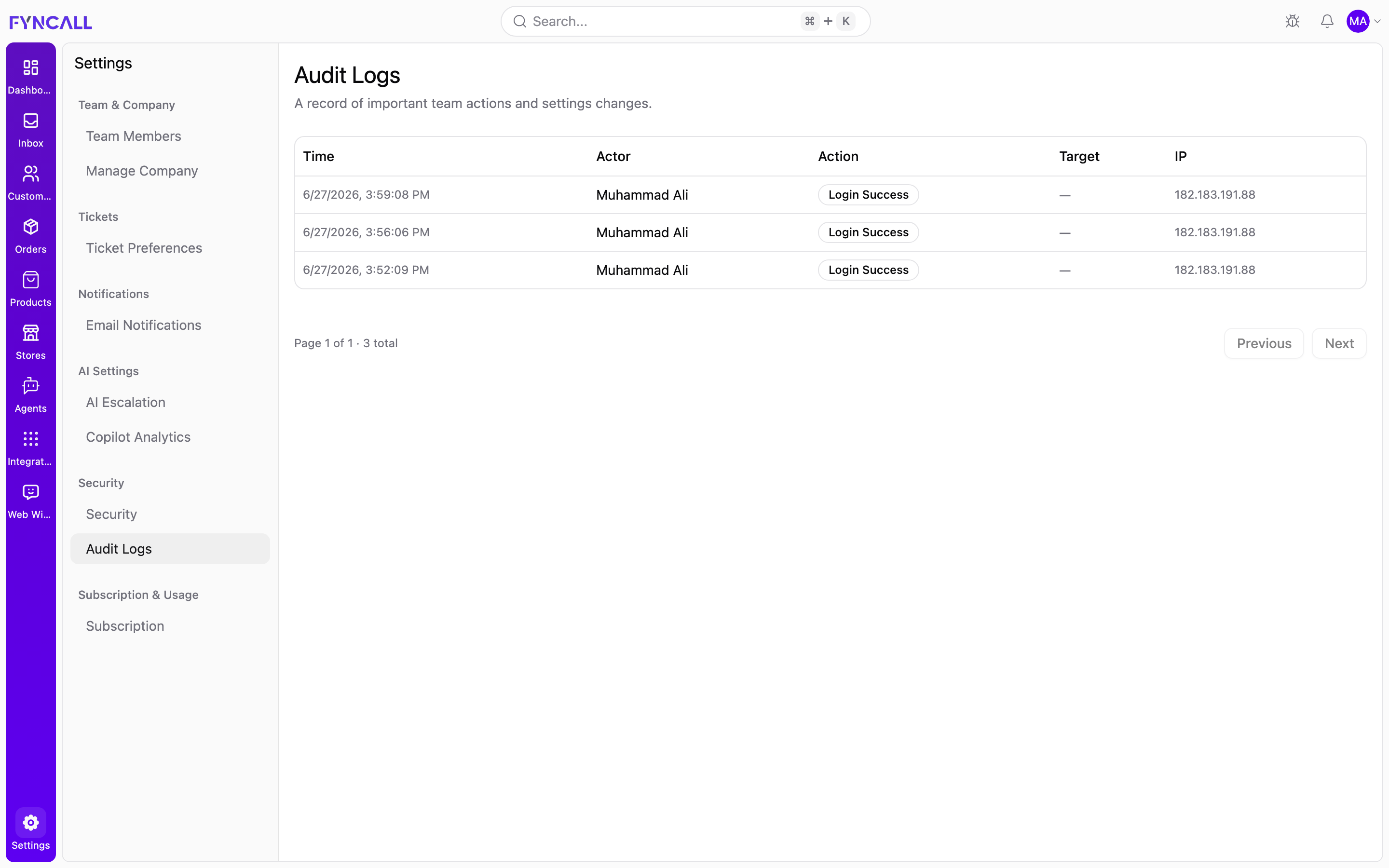This screenshot has width=1389, height=868.
Task: Click IP 182.183.191.88 in 3:52:09 PM row
Action: [x=1214, y=270]
